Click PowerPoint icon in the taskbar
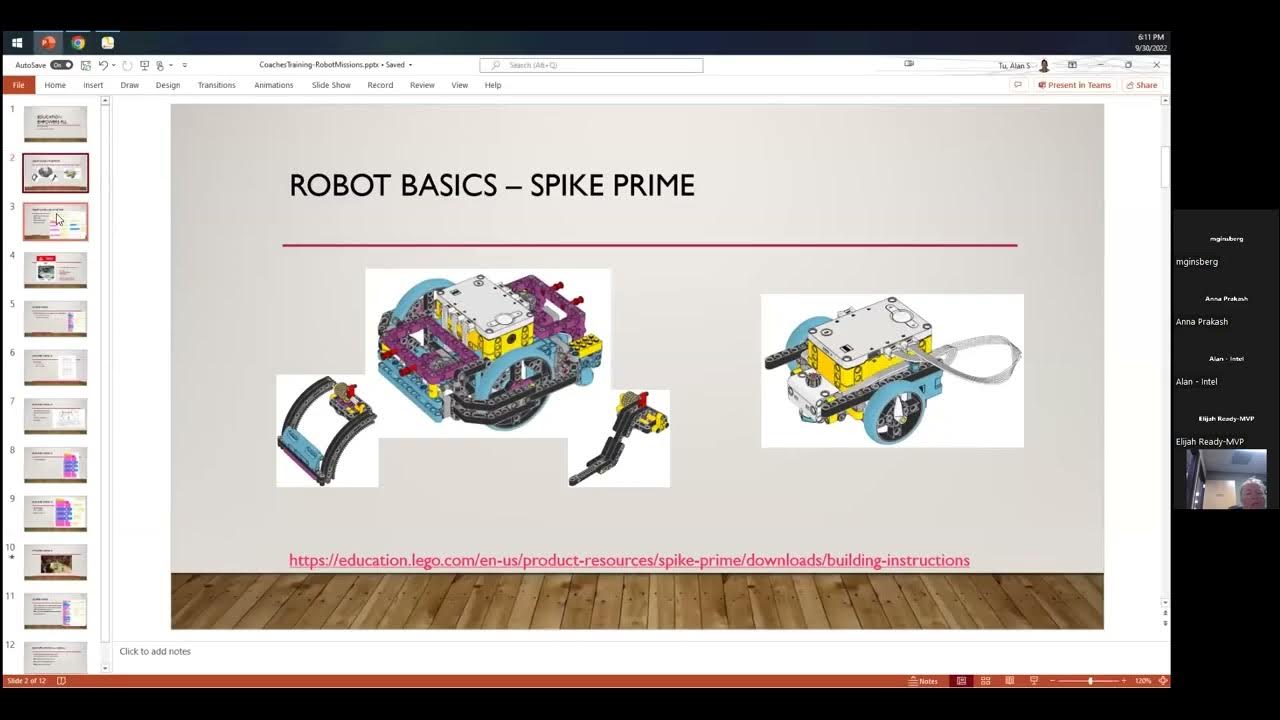 (x=47, y=43)
